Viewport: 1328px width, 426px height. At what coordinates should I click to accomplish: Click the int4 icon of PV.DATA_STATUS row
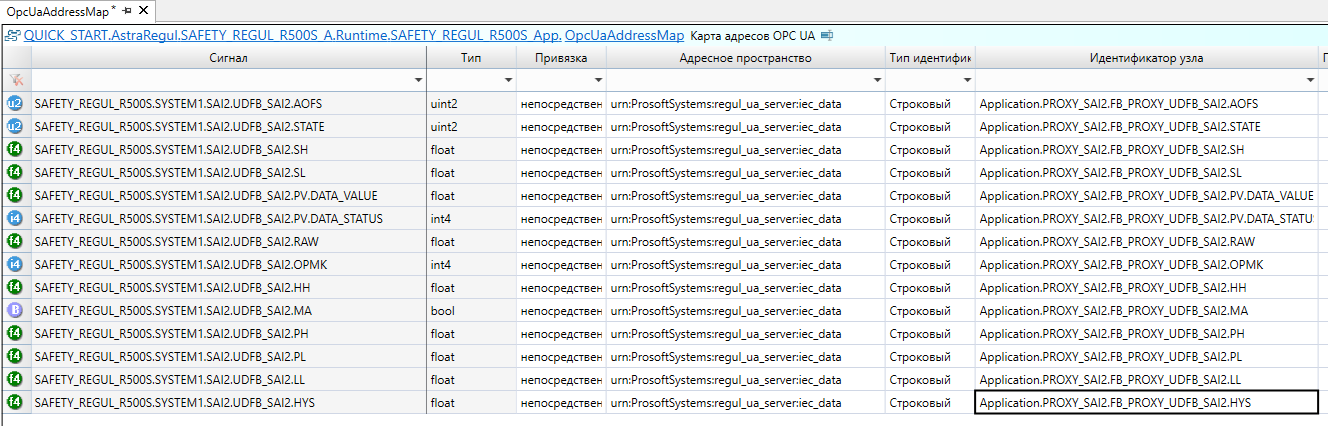pyautogui.click(x=15, y=218)
